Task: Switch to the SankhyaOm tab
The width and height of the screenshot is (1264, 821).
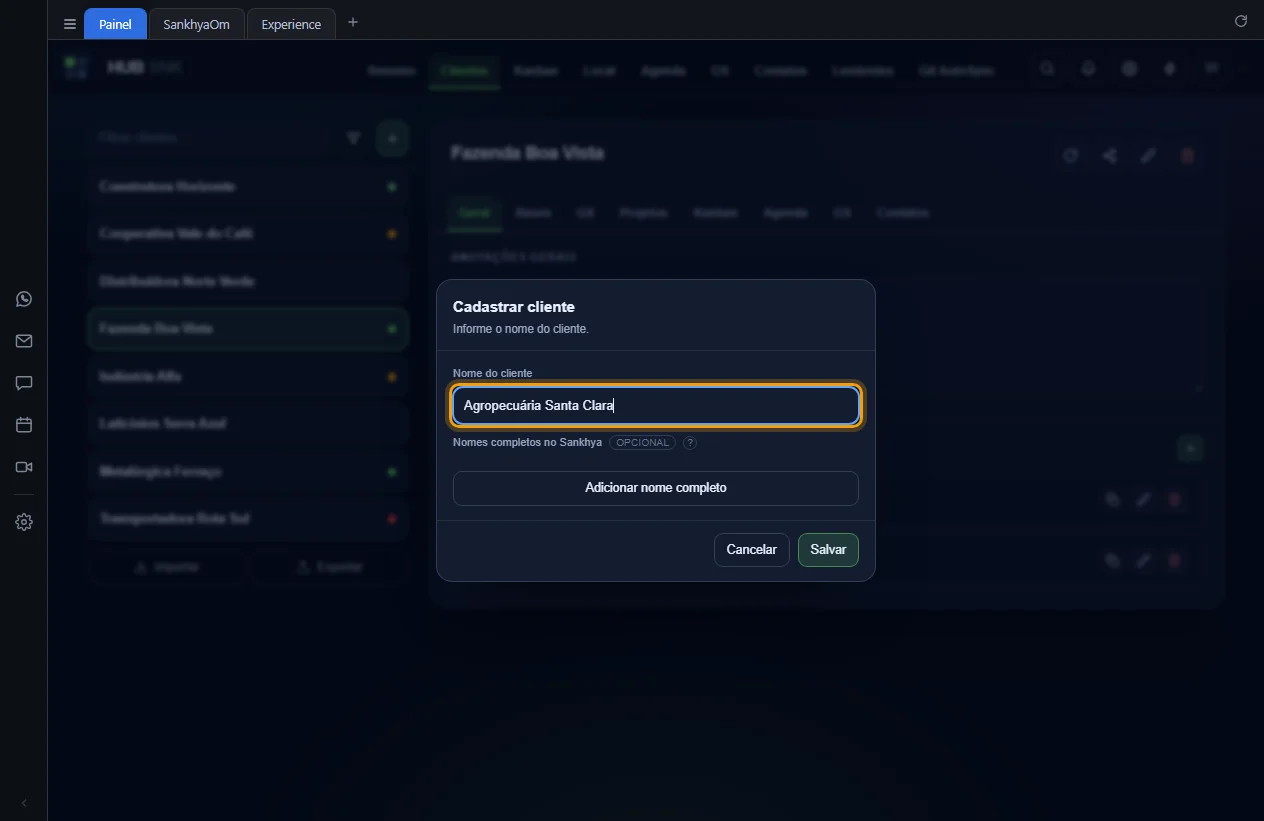Action: pos(196,24)
